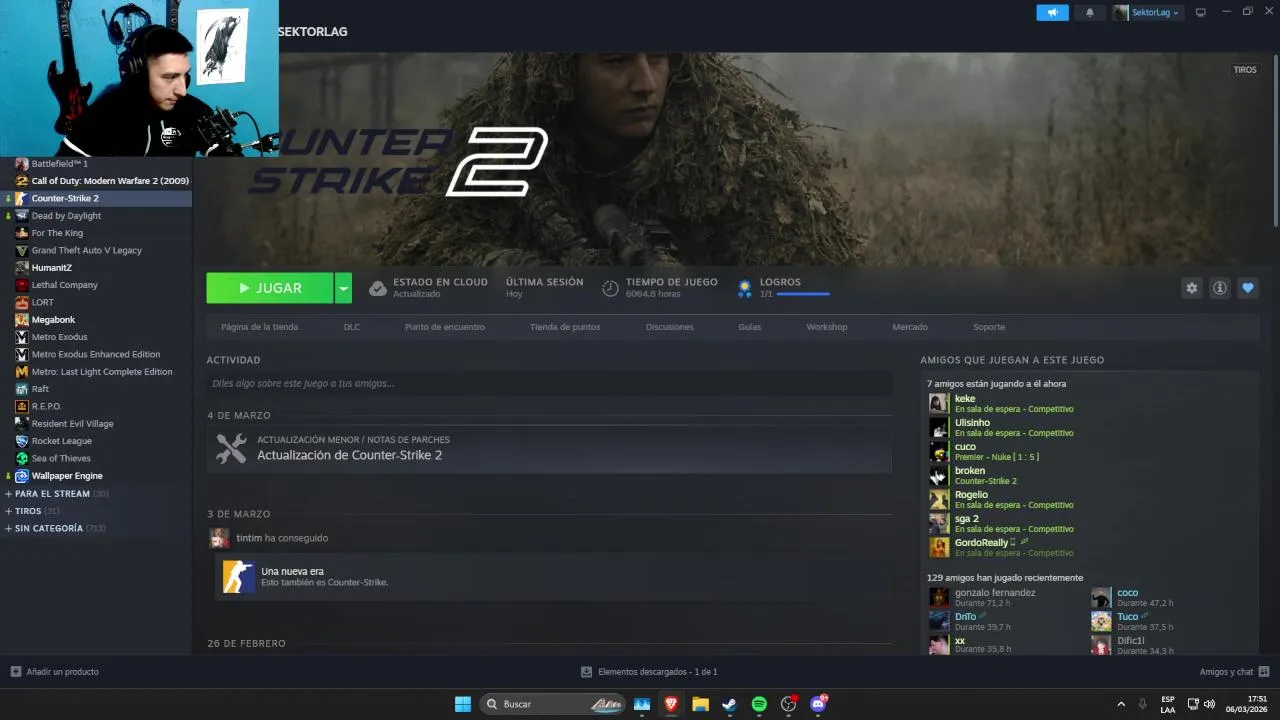Screen dimensions: 1280x720
Task: Open game settings gear icon
Action: (1192, 288)
